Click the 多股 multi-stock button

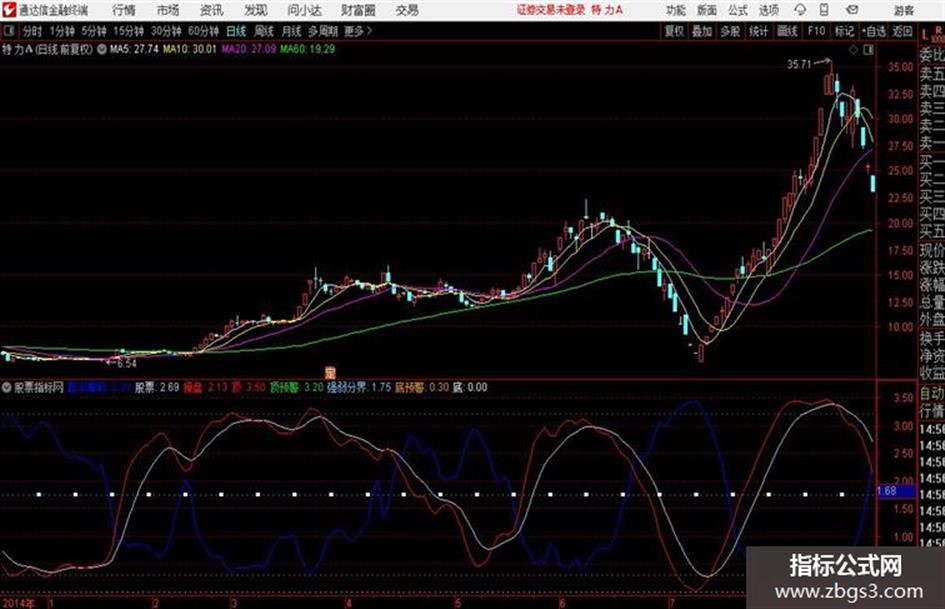pyautogui.click(x=730, y=31)
